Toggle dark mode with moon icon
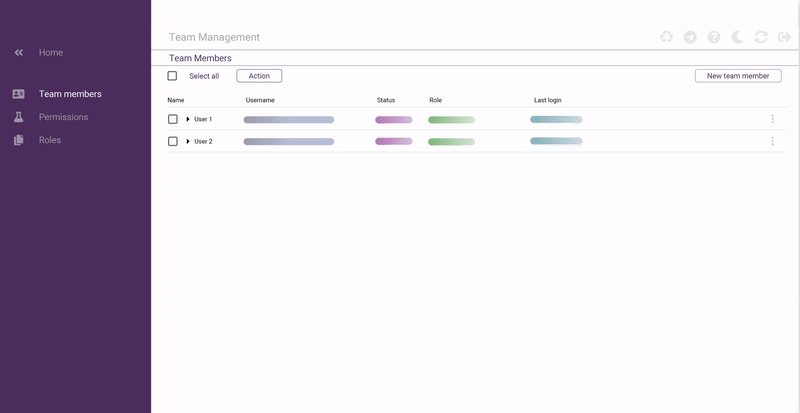 click(738, 37)
